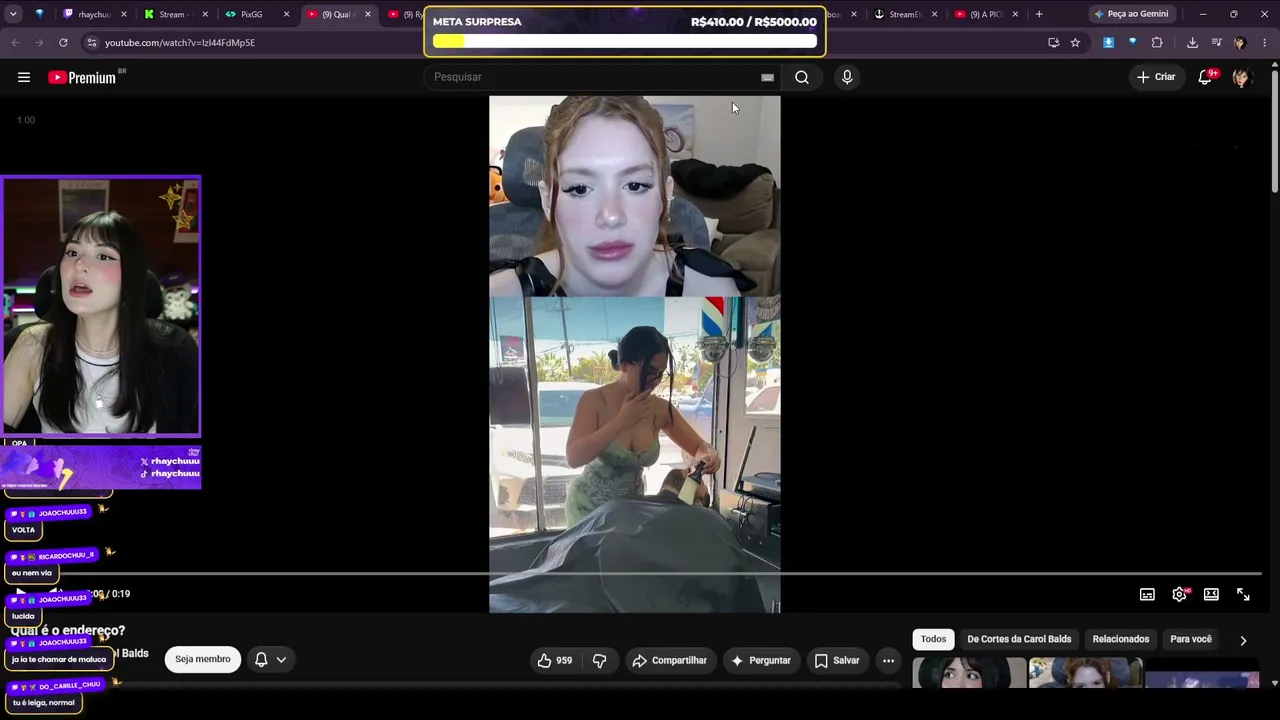Click the blue download extension icon
This screenshot has height=720, width=1280.
coord(1108,43)
